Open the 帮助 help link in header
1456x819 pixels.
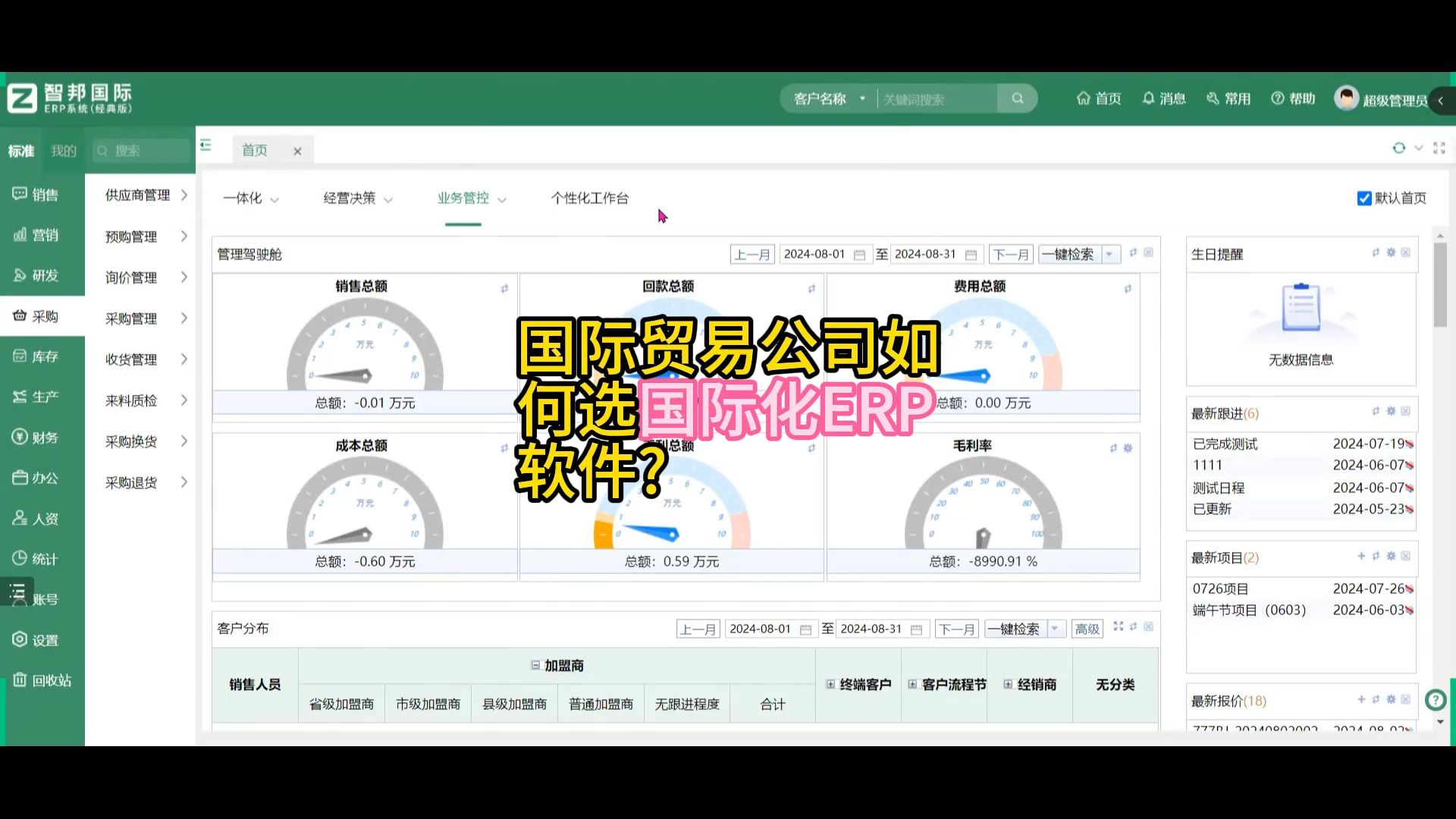point(1293,99)
